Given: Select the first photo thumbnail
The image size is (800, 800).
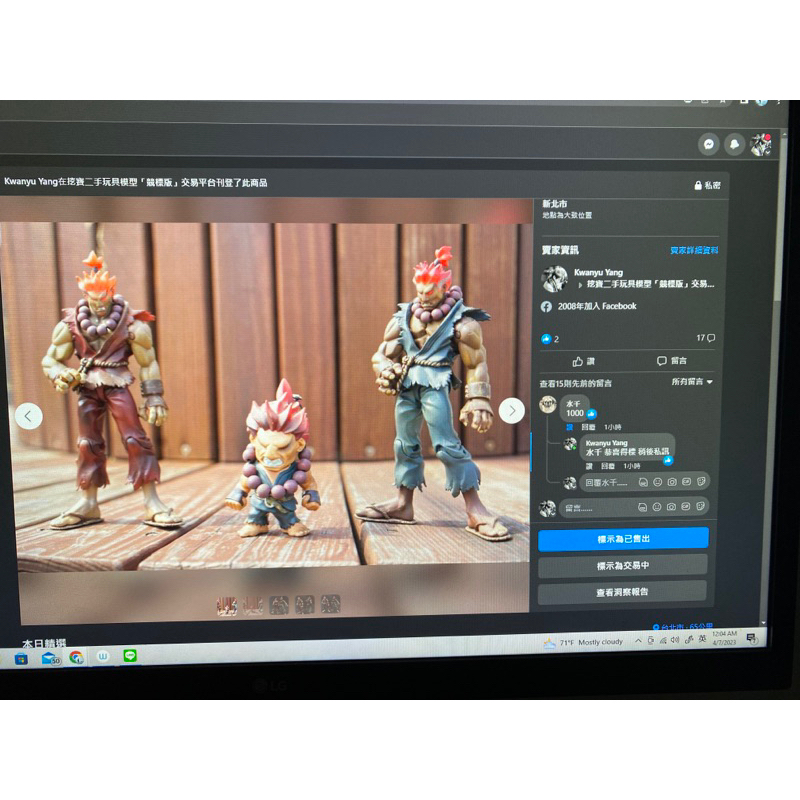Looking at the screenshot, I should point(227,606).
